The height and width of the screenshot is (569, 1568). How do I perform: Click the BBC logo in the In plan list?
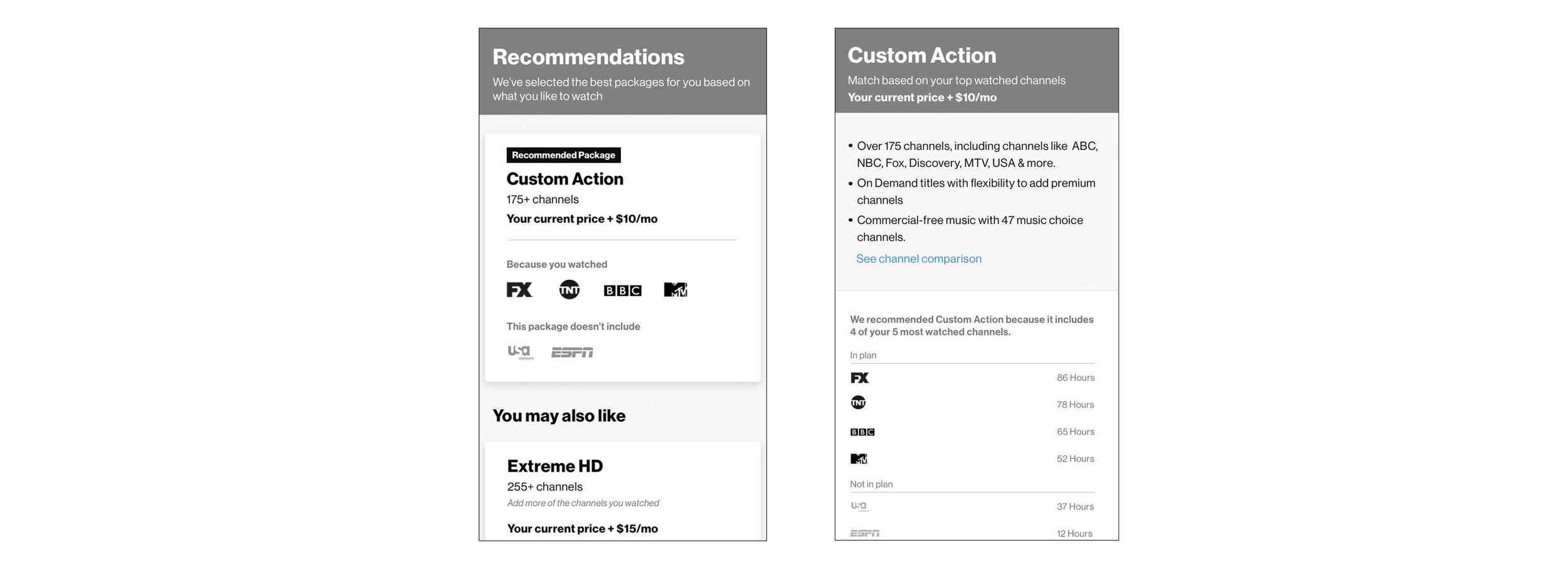(x=862, y=432)
